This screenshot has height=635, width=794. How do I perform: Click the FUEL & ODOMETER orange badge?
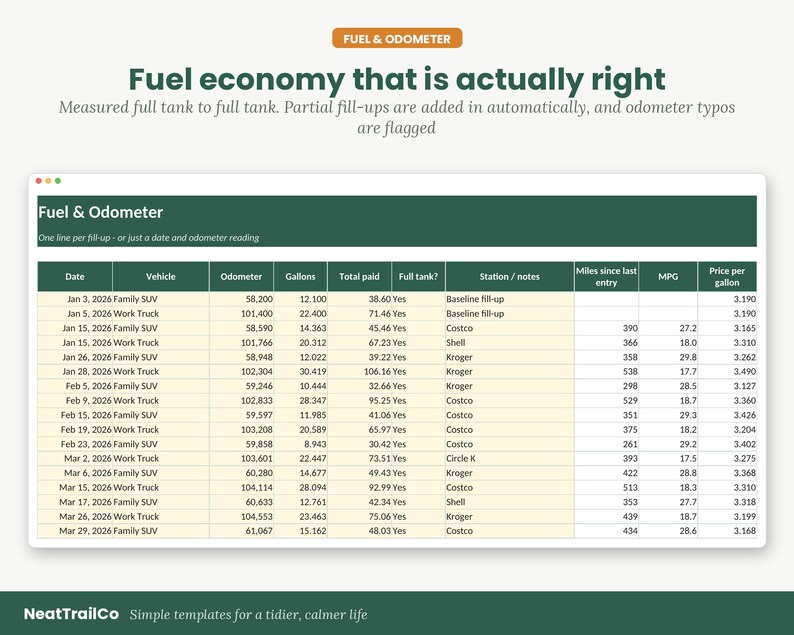coord(397,38)
